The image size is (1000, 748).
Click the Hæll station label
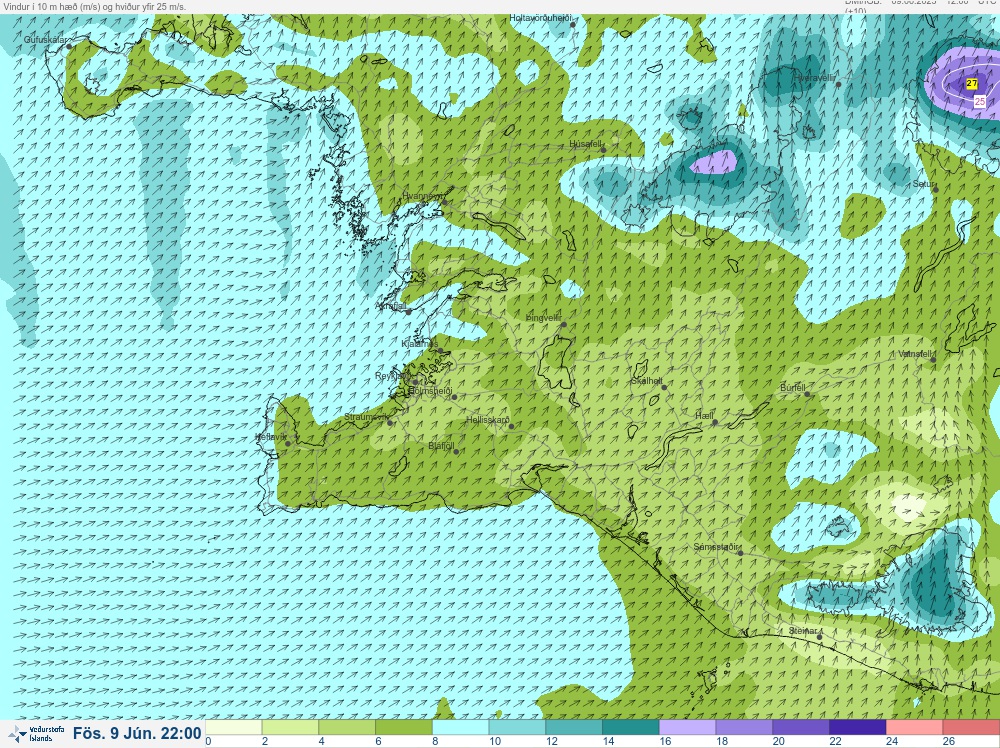[x=704, y=416]
